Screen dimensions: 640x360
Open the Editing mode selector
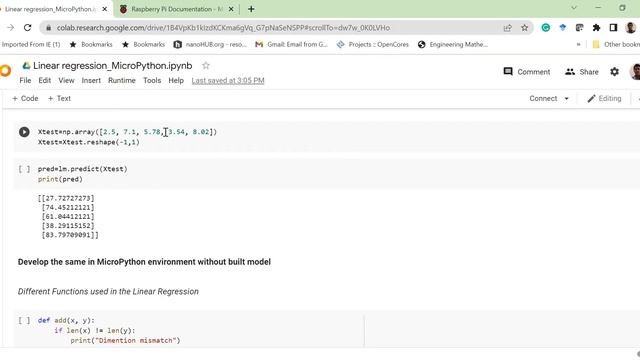(x=604, y=98)
